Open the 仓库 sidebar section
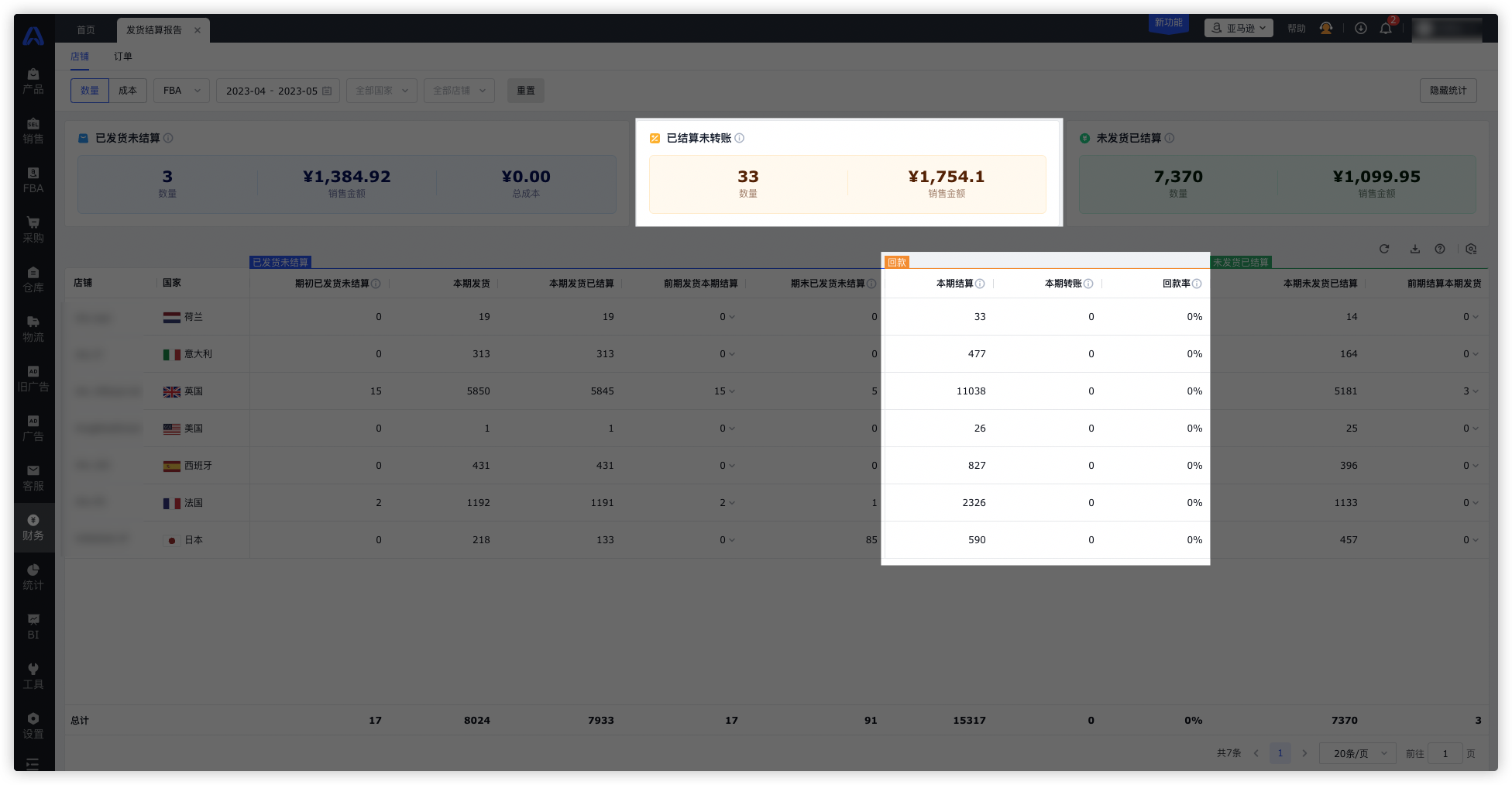The width and height of the screenshot is (1512, 785). coord(33,280)
